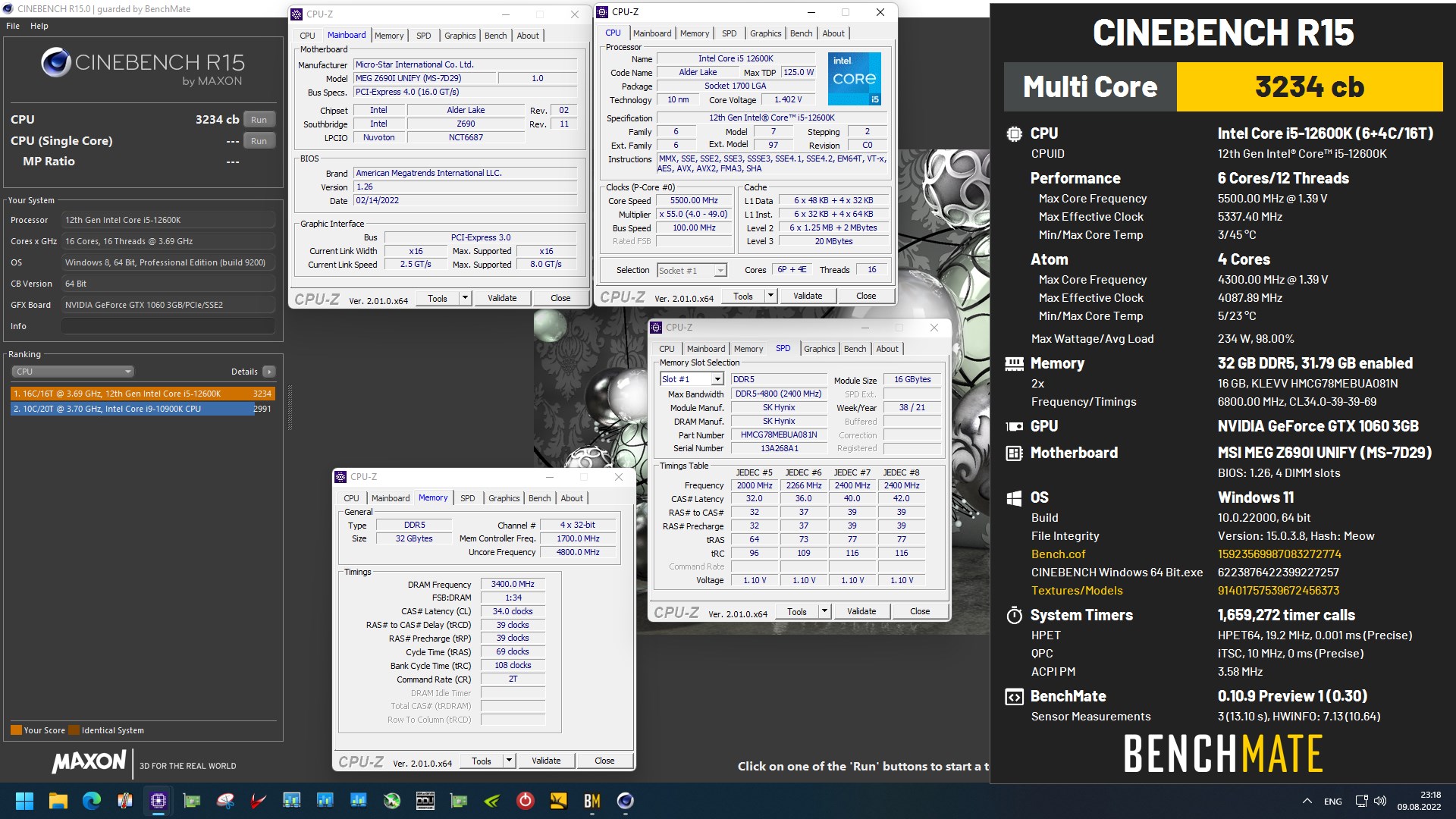1456x819 pixels.
Task: Switch to About tab in Memory CPU-Z window
Action: click(x=572, y=498)
